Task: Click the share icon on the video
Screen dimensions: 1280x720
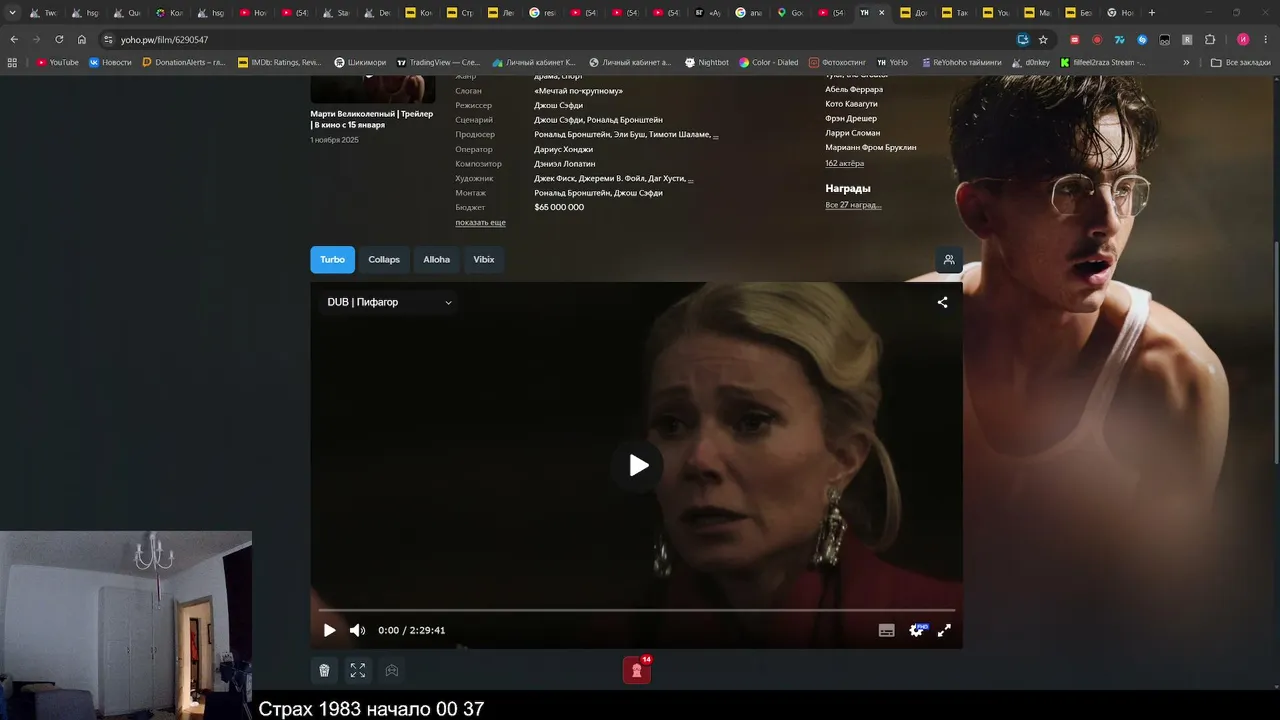Action: tap(942, 302)
